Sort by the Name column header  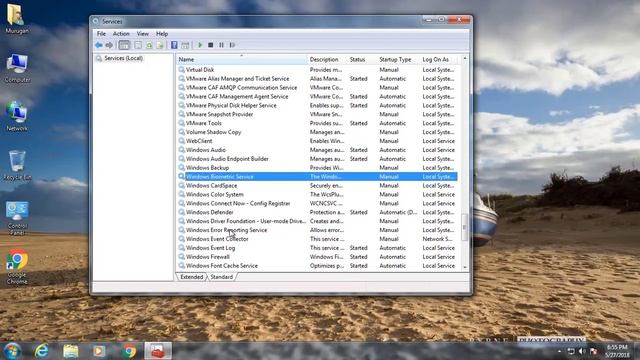point(242,60)
